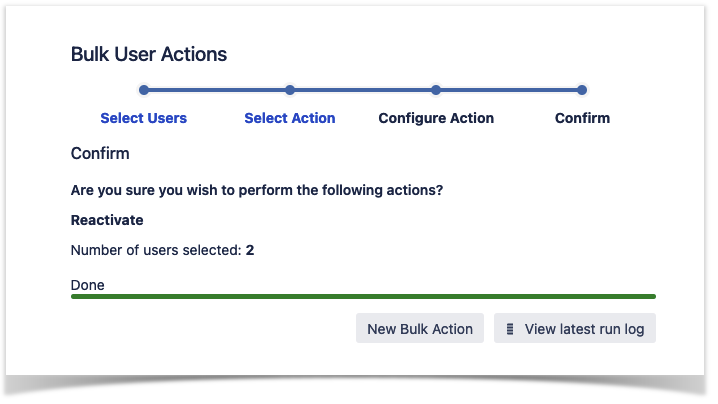
Task: Open the Configure Action step label
Action: (x=436, y=118)
